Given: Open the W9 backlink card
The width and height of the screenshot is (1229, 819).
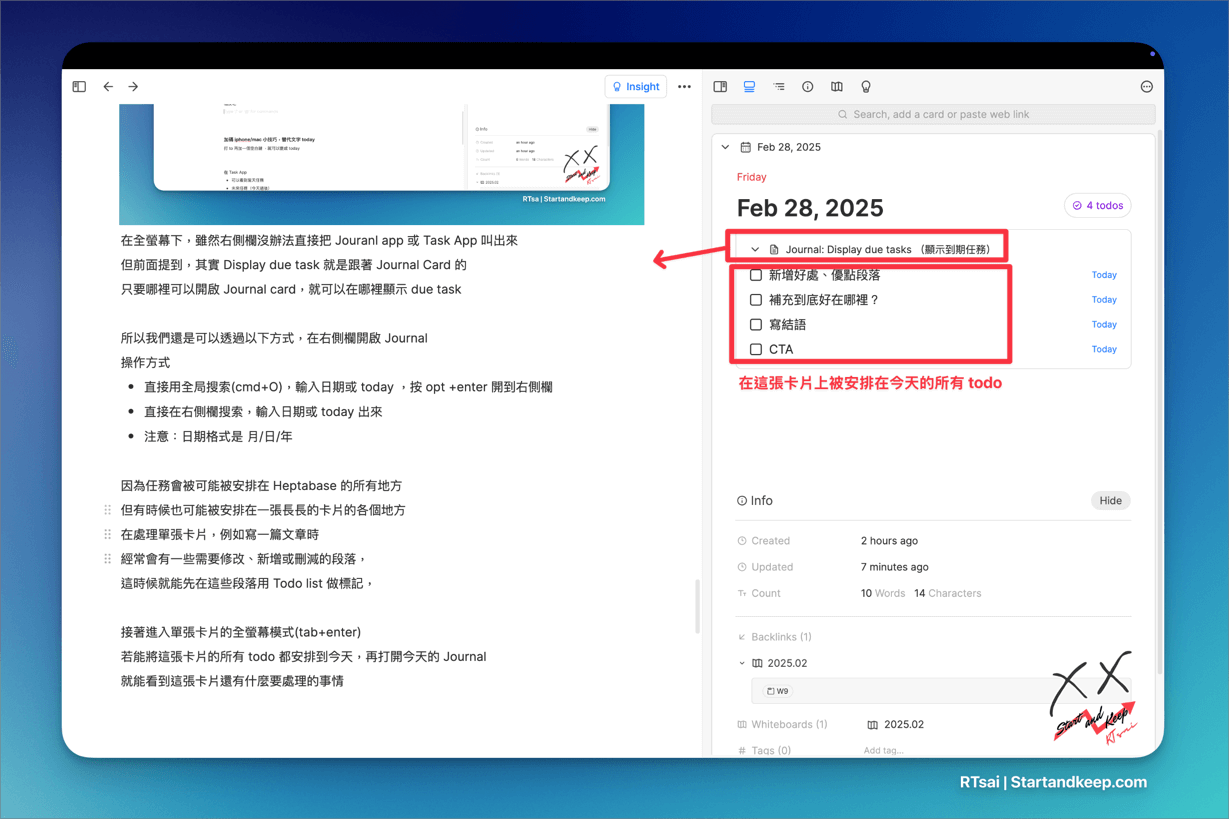Looking at the screenshot, I should coord(778,691).
